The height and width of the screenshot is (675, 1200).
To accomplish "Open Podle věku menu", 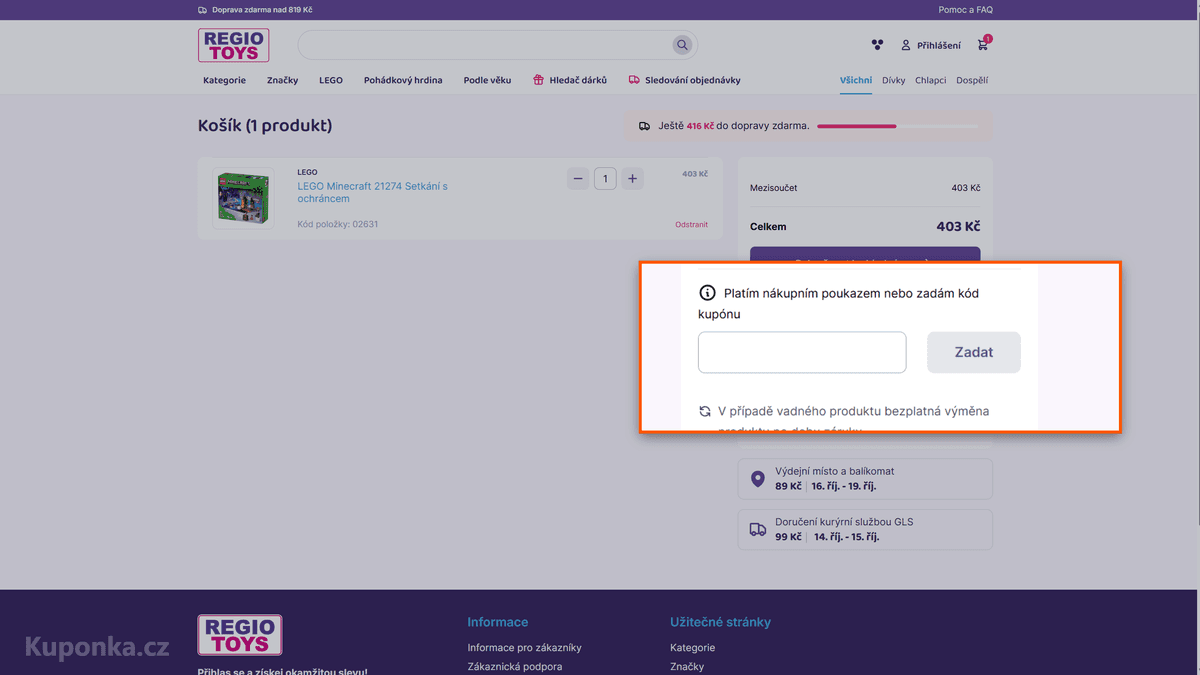I will pos(487,80).
